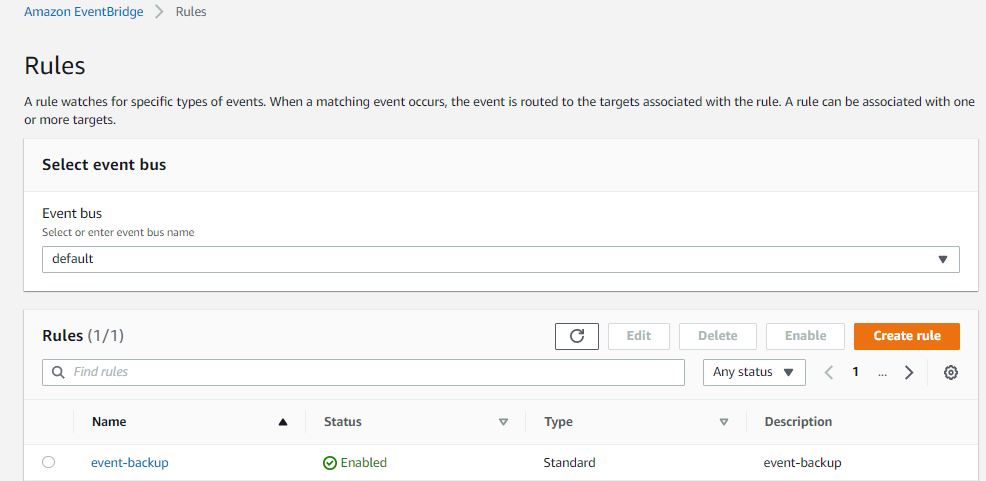The height and width of the screenshot is (481, 986).
Task: Click the Edit button
Action: [638, 336]
